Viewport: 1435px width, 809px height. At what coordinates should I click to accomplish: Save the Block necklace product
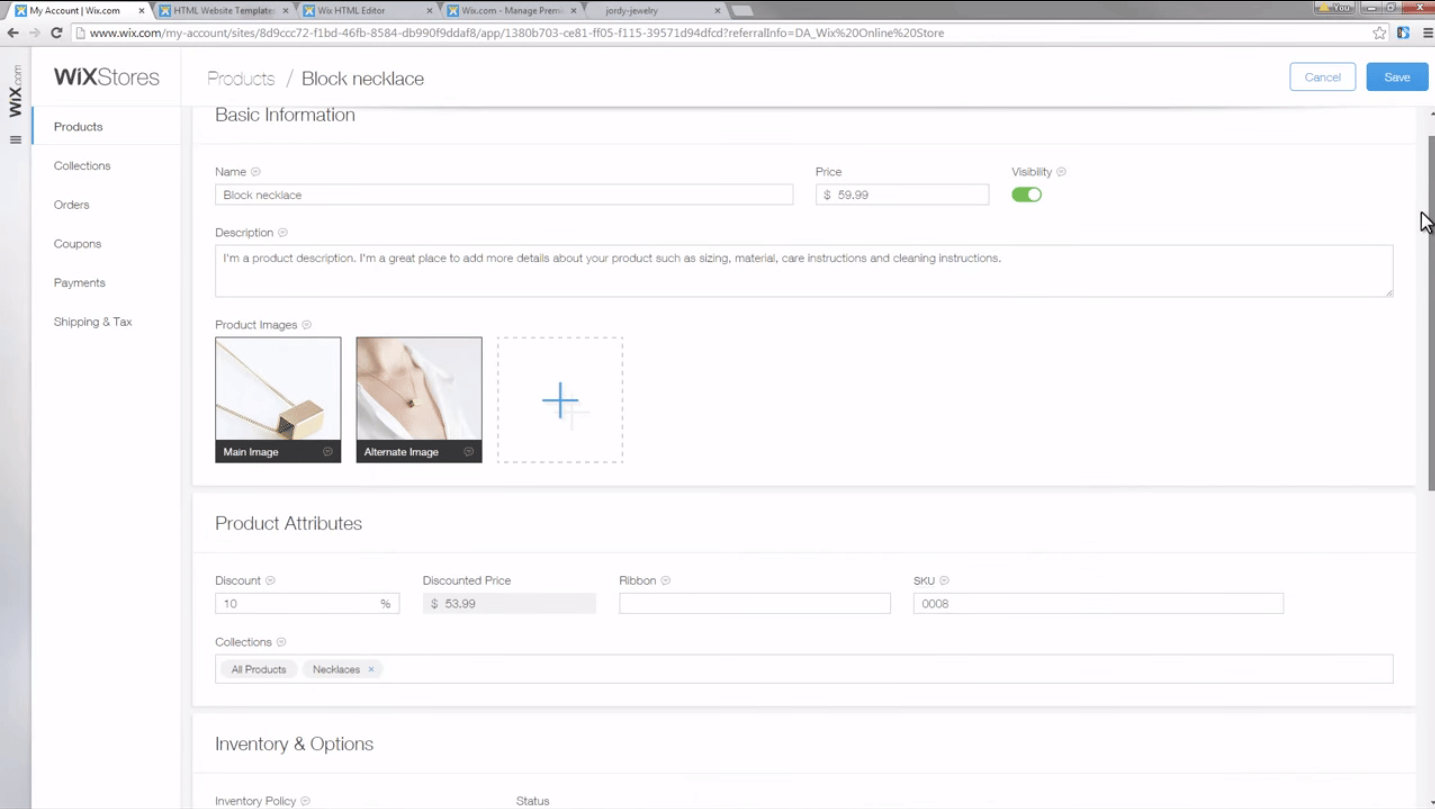1396,76
